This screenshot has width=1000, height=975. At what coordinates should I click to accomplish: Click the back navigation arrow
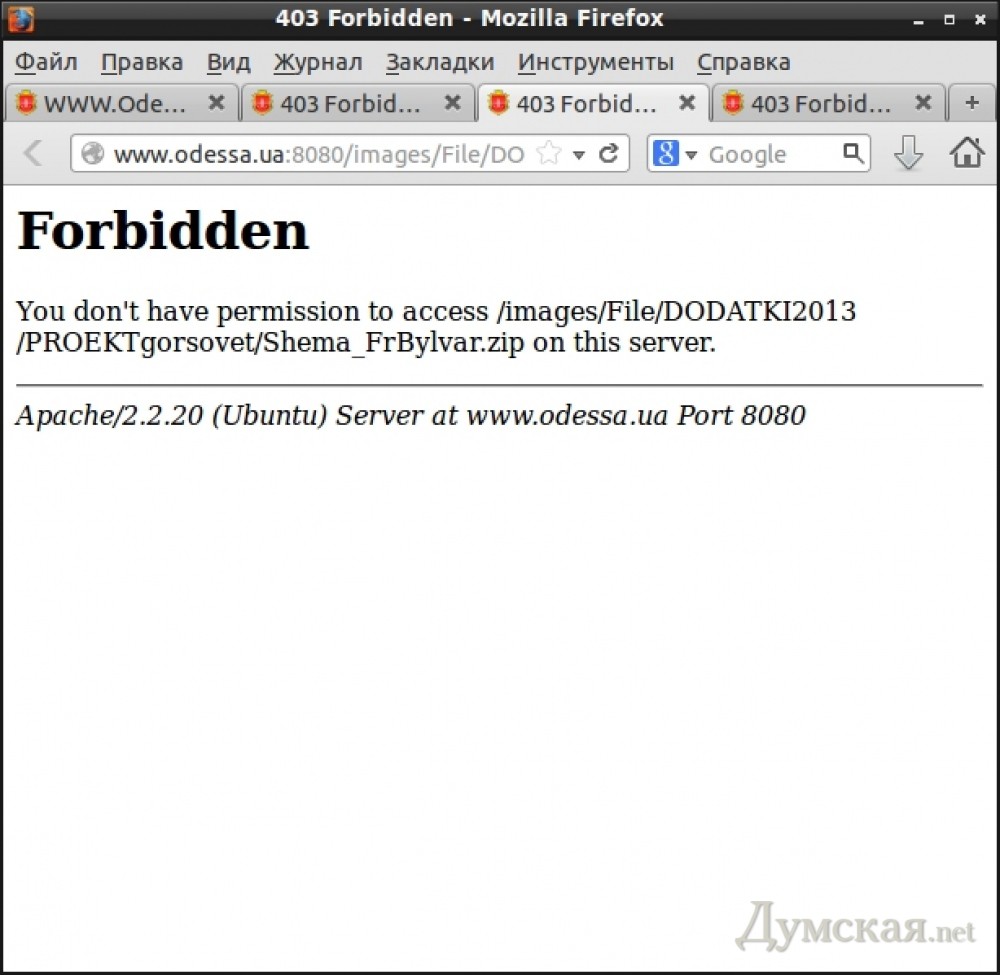[33, 154]
